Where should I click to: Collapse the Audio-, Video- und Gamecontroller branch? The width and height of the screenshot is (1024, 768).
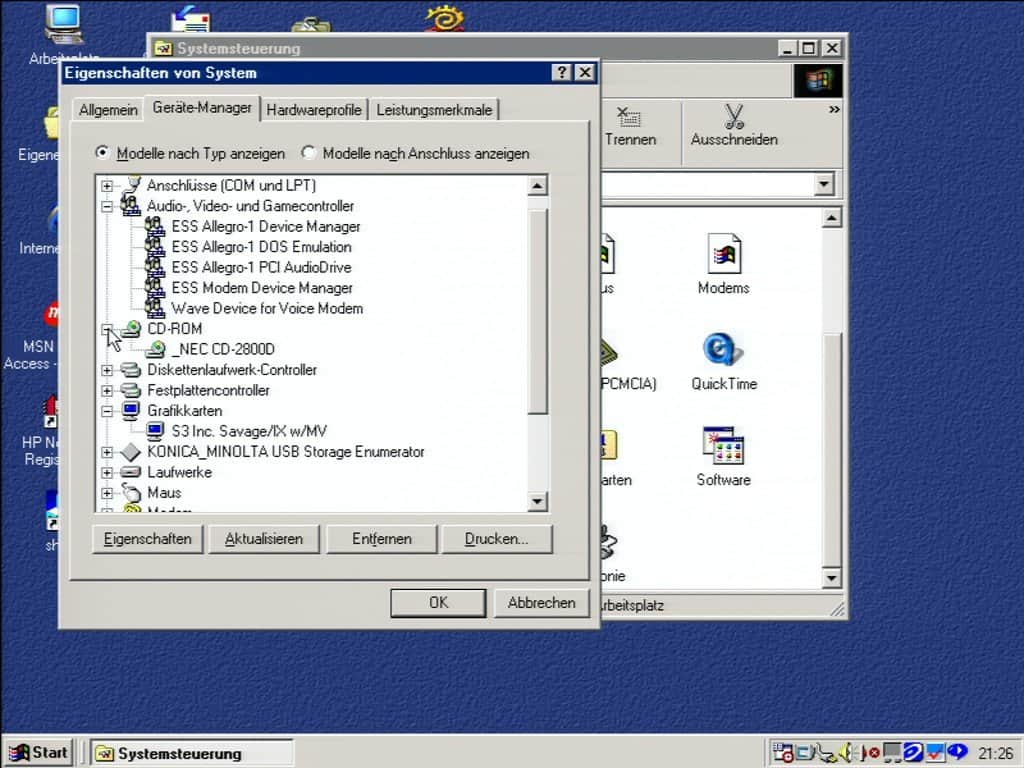pyautogui.click(x=107, y=206)
